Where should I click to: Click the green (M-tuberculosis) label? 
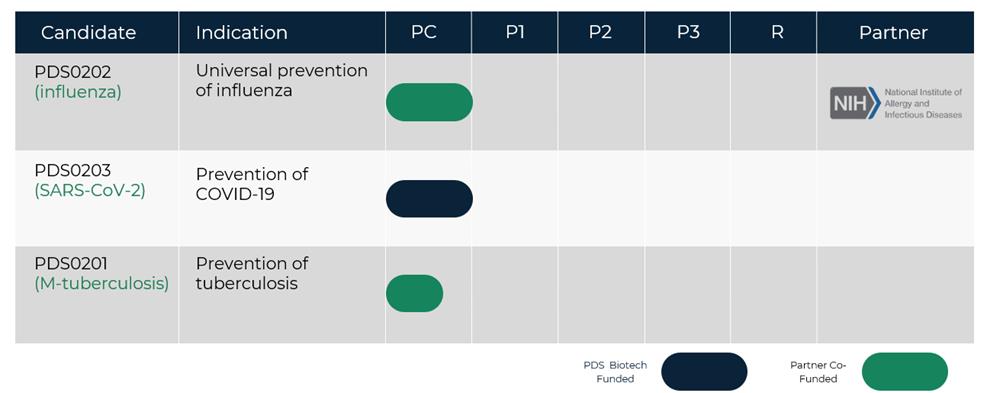pos(102,283)
